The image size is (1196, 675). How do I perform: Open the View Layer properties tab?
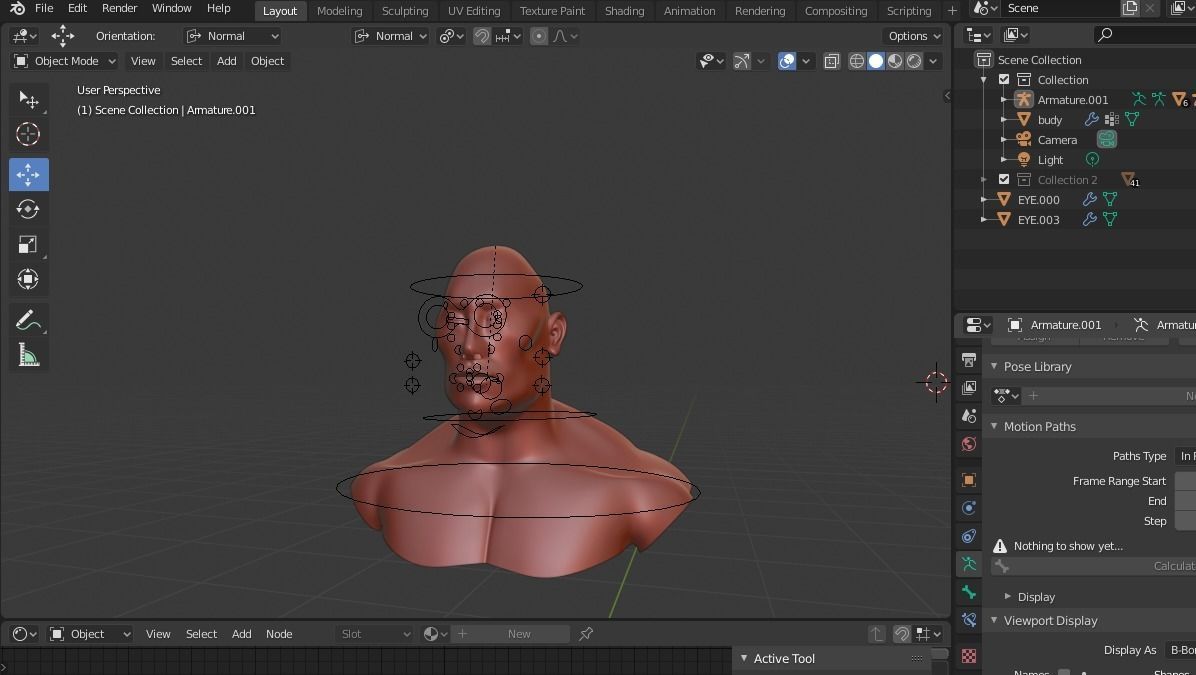coord(969,387)
